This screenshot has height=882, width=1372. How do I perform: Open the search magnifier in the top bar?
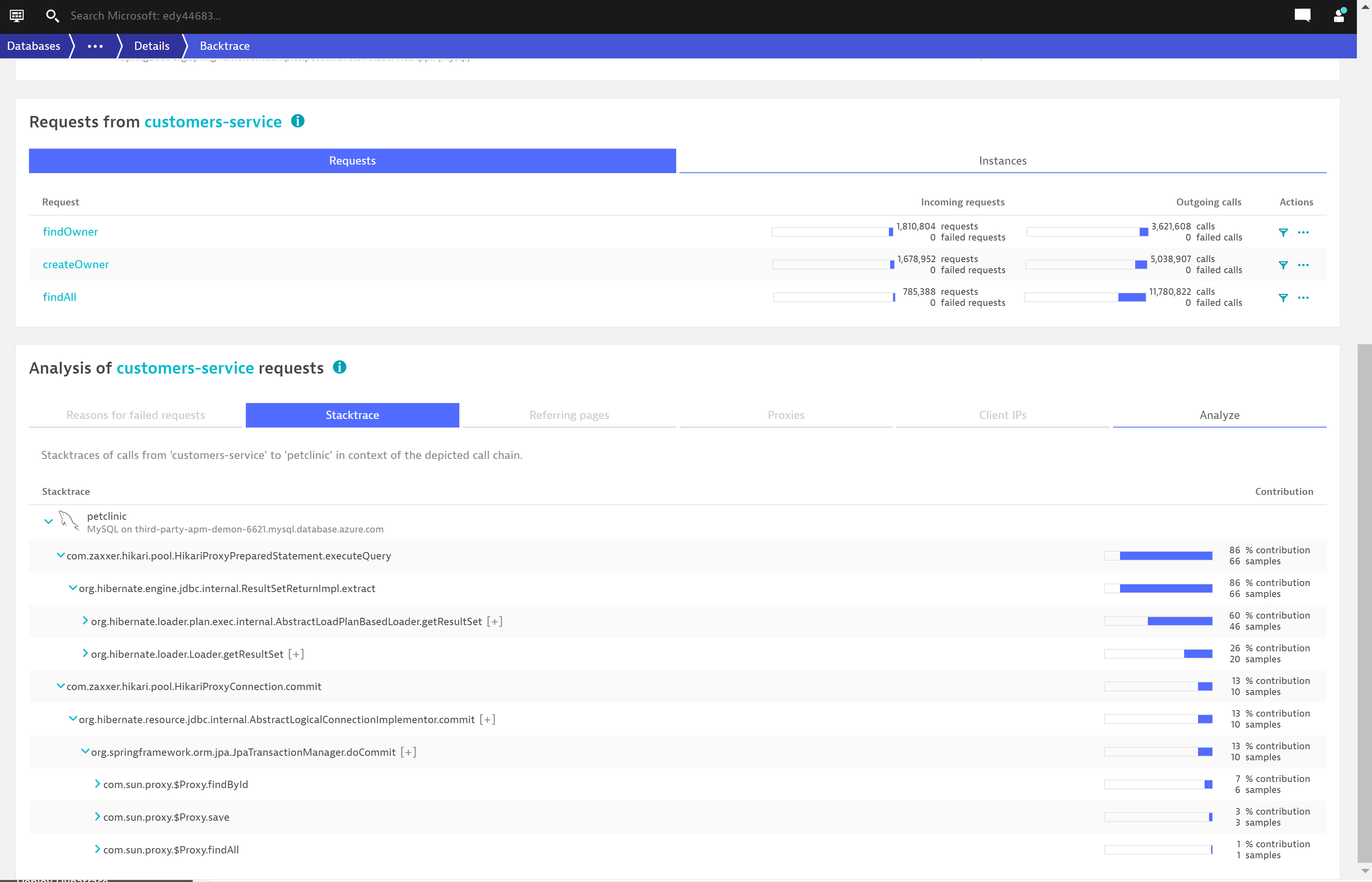click(52, 16)
